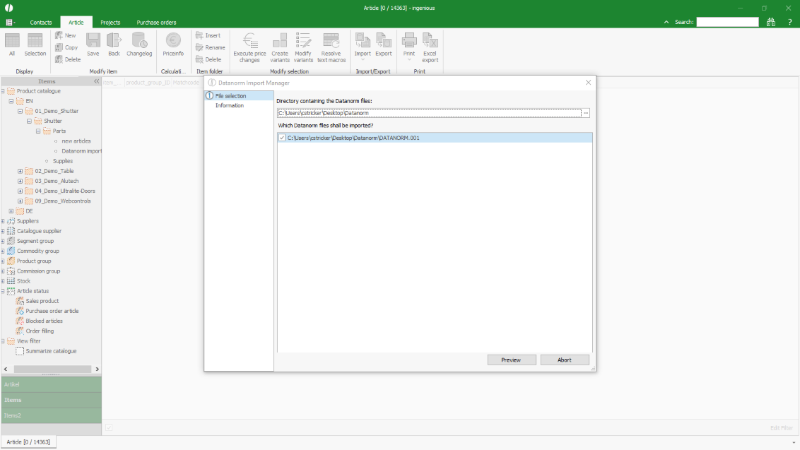Toggle the Summarize catalogue checkbox
The width and height of the screenshot is (800, 450).
20,351
